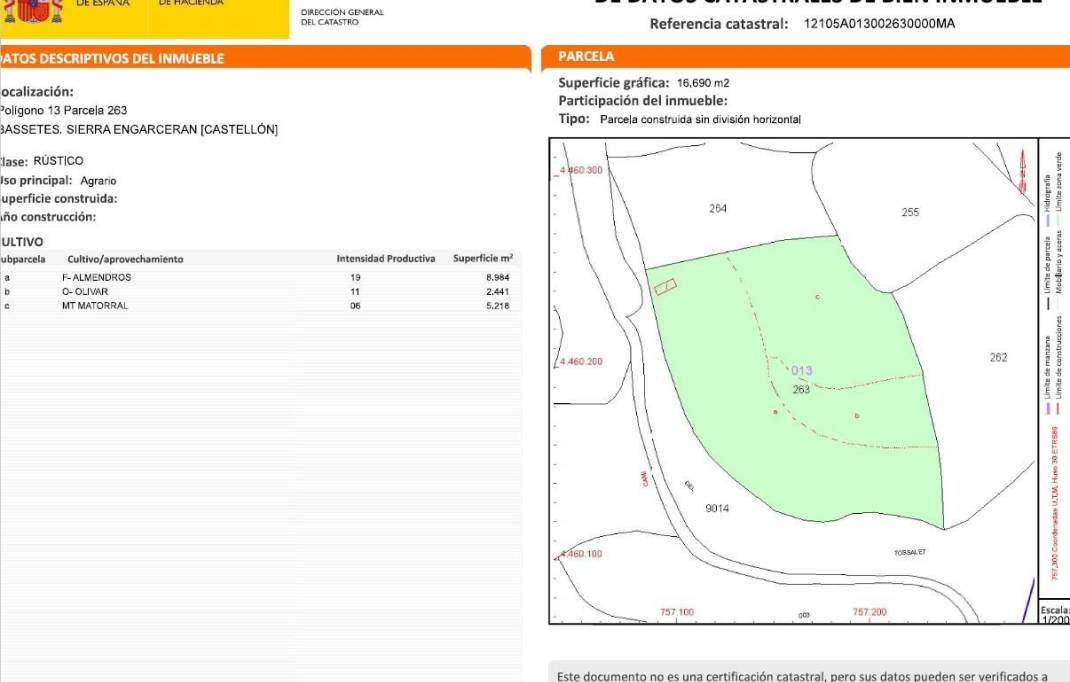Click the Spanish coat of arms emblem
Screen dimensions: 1070x682
pyautogui.click(x=33, y=11)
